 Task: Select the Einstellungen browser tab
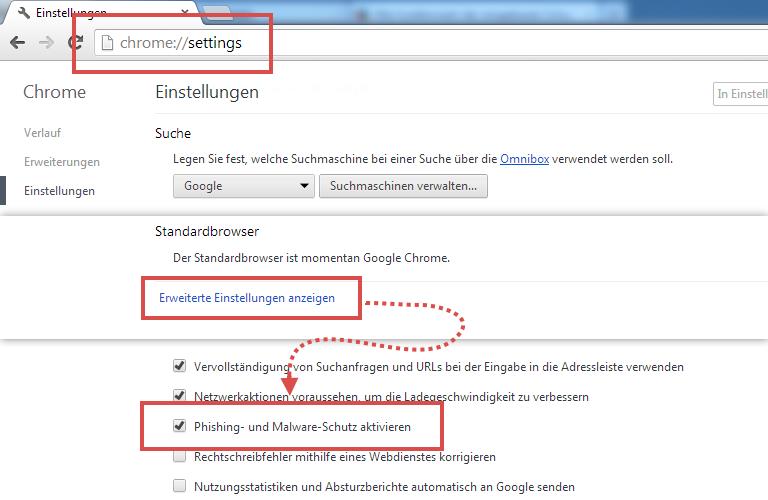[100, 12]
